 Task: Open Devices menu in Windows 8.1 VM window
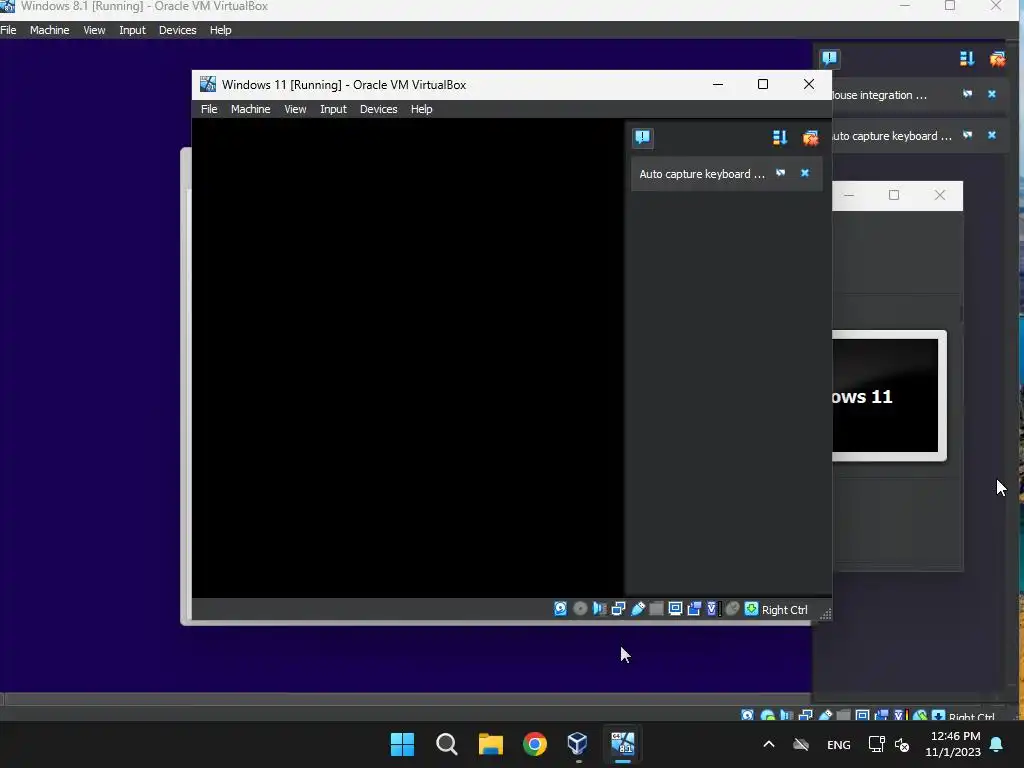point(178,30)
